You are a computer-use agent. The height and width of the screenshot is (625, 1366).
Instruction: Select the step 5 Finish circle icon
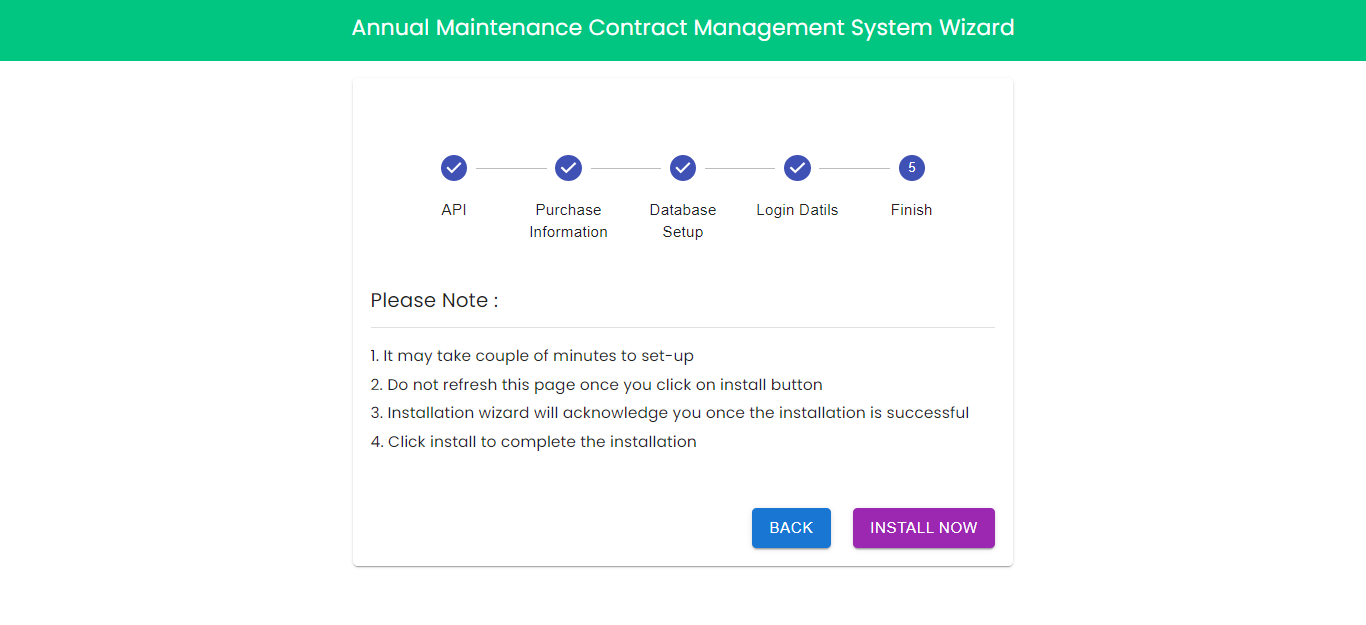point(912,168)
